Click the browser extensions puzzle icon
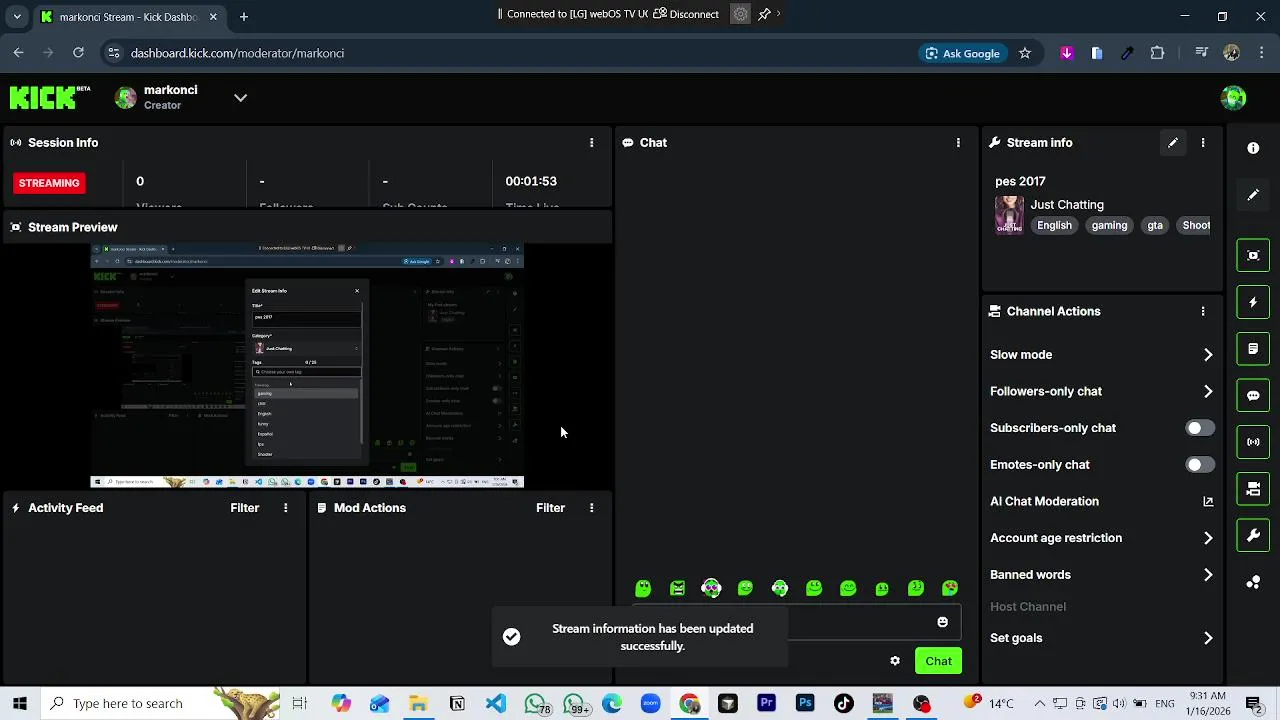The width and height of the screenshot is (1280, 720). click(x=1157, y=53)
